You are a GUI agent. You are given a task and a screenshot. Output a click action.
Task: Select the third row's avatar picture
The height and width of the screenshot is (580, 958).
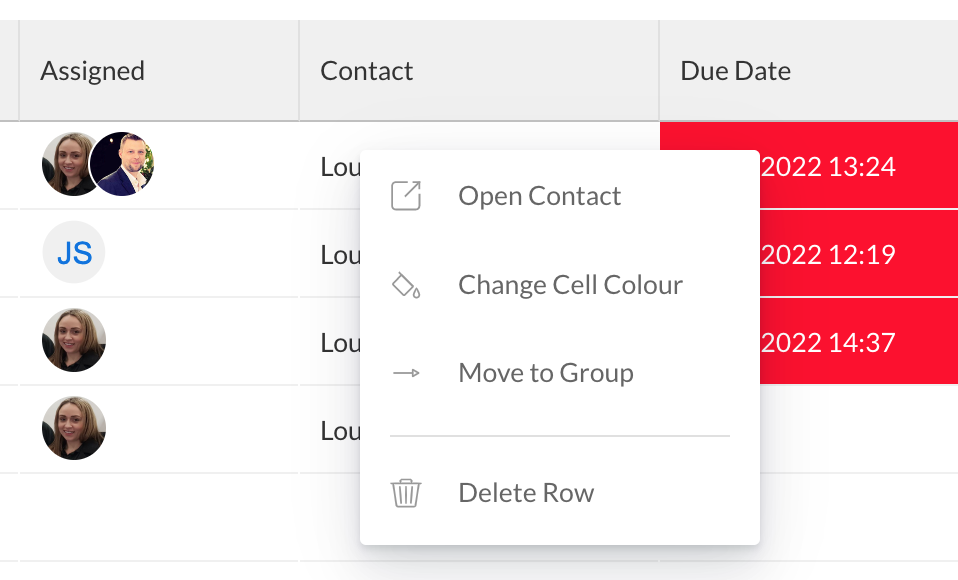pyautogui.click(x=74, y=340)
